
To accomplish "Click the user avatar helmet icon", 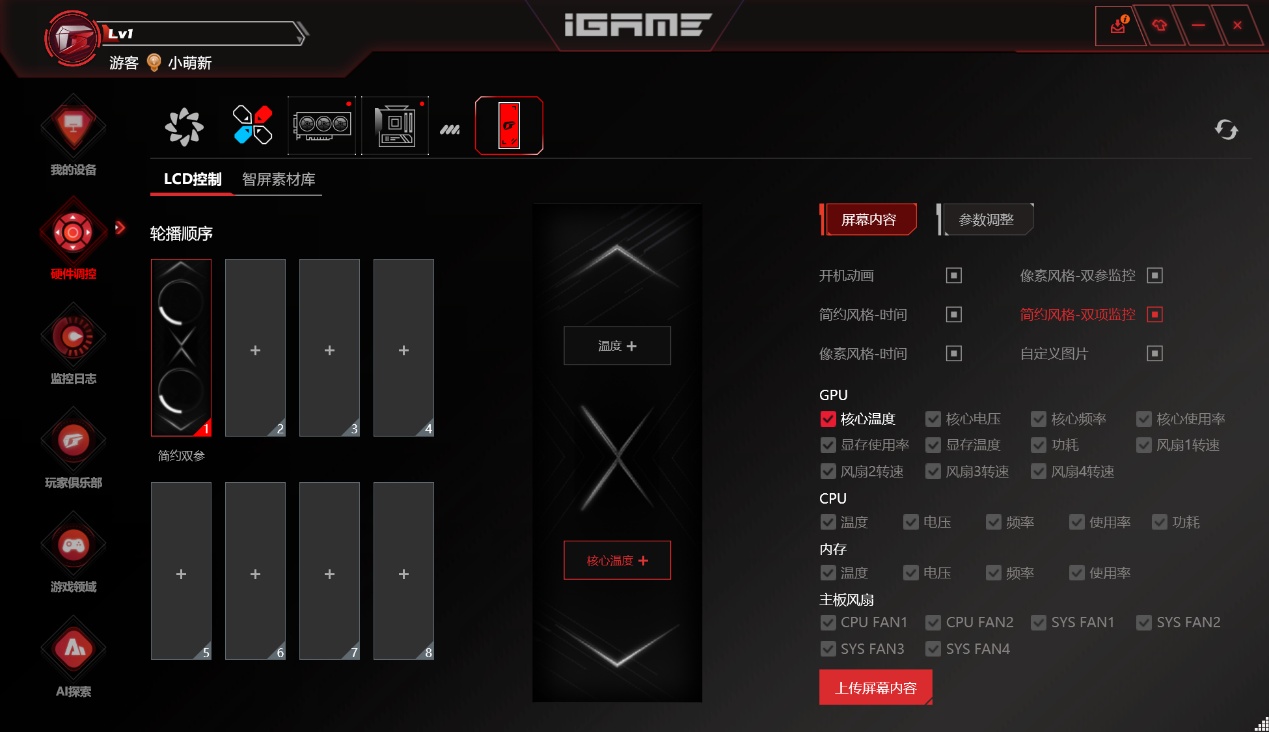I will (x=74, y=38).
